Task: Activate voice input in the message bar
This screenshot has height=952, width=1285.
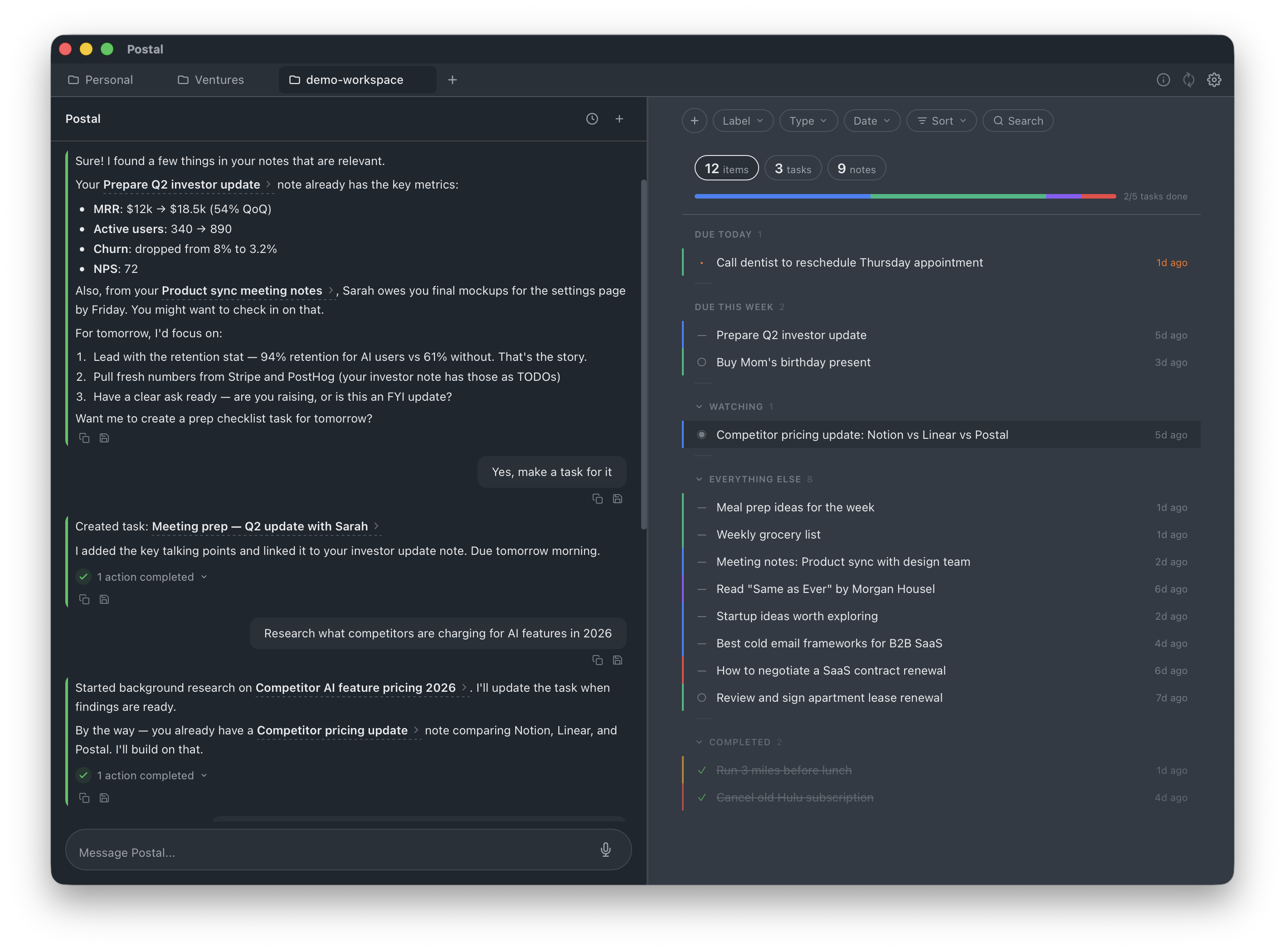Action: point(606,850)
